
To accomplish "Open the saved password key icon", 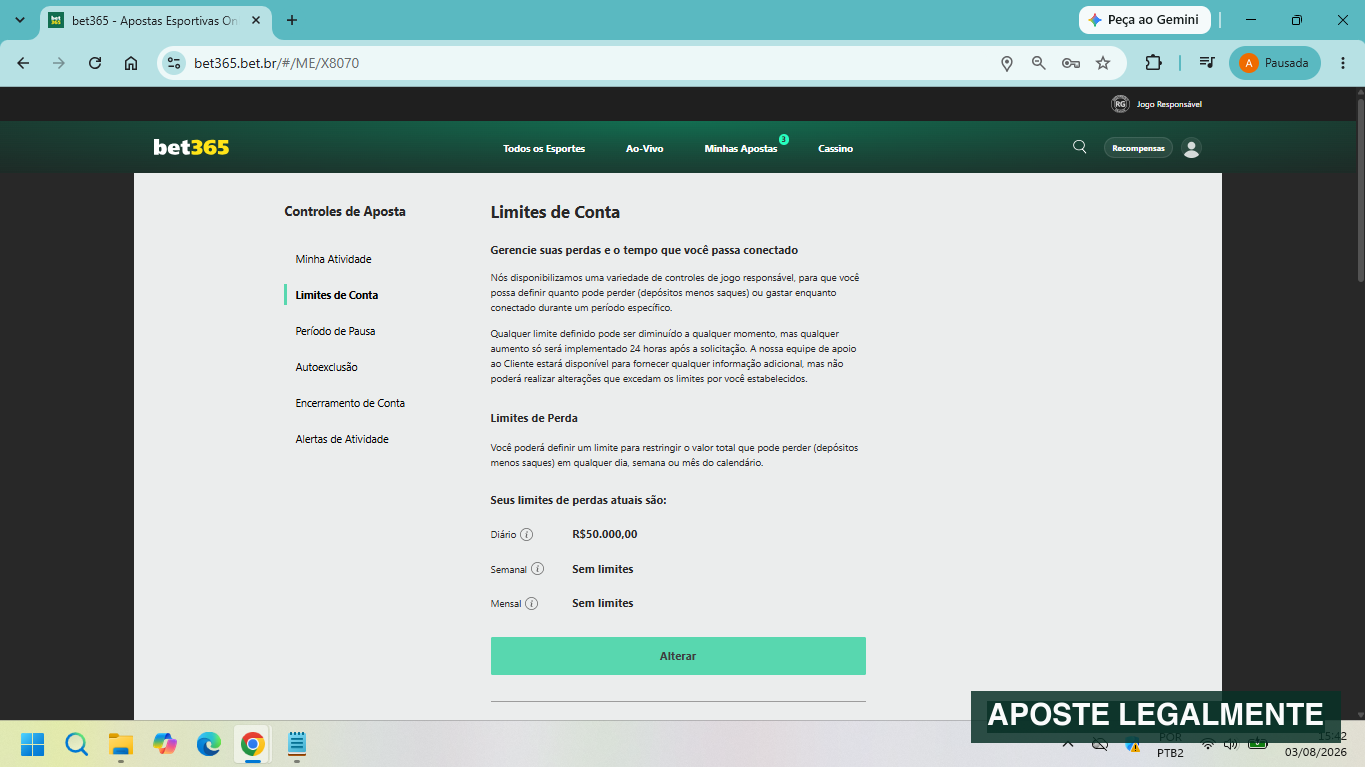I will click(1071, 63).
